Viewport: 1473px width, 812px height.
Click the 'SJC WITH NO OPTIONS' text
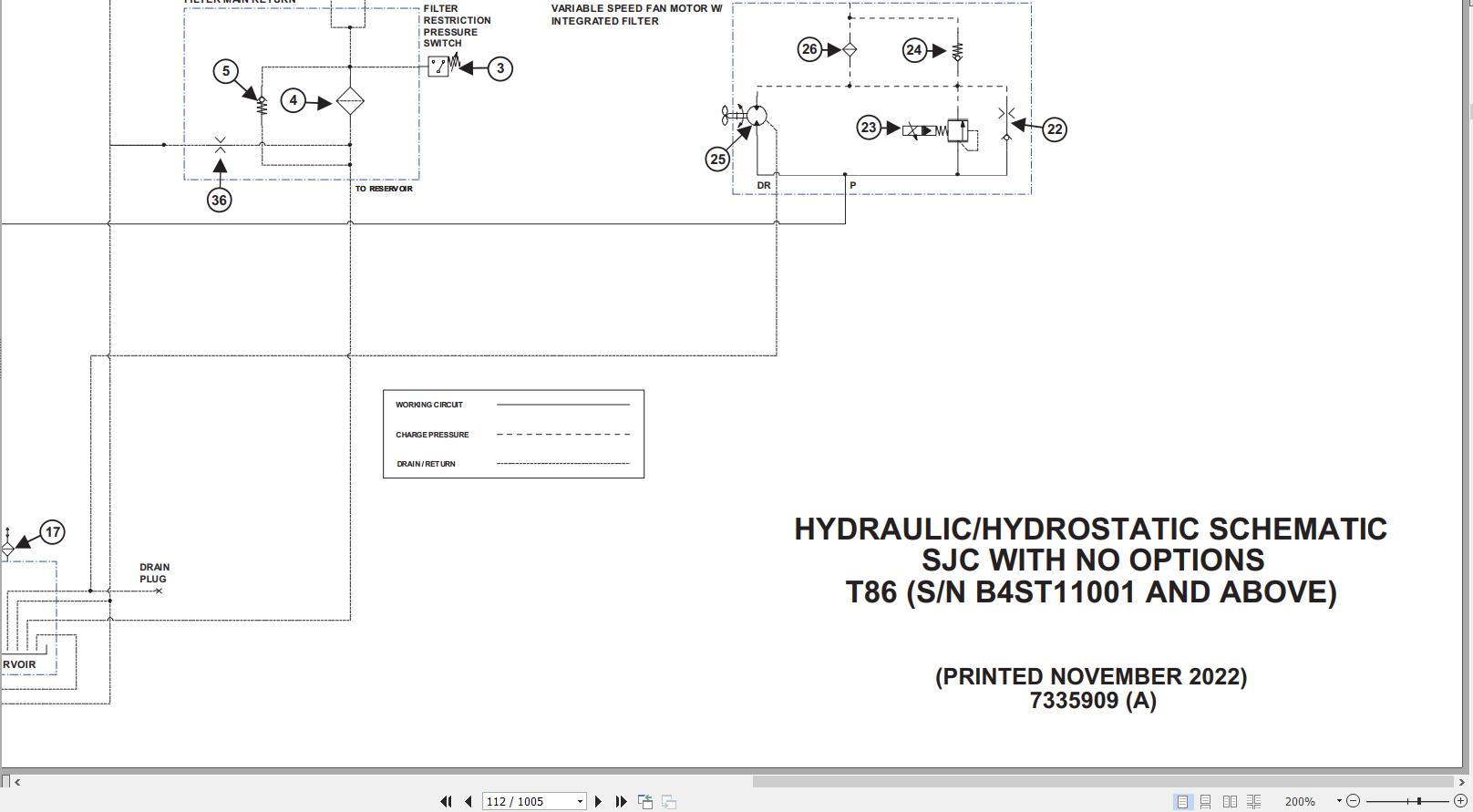pos(1093,560)
